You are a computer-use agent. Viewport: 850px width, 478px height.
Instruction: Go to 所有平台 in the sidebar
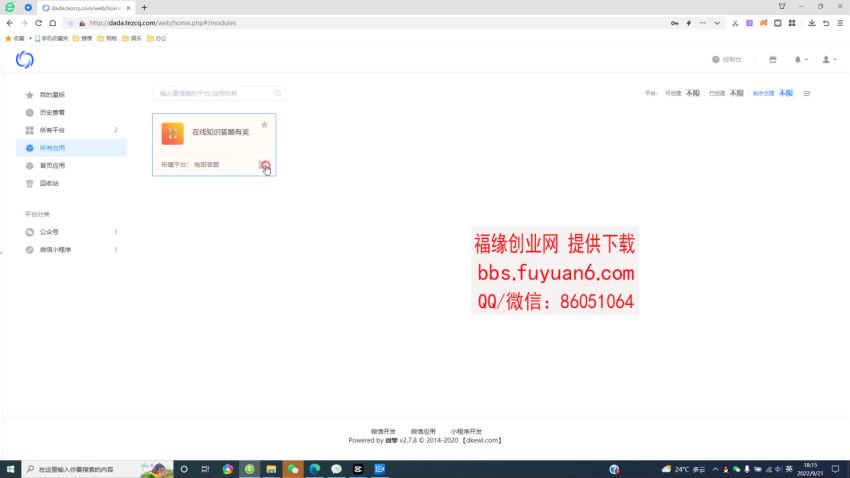click(x=52, y=130)
